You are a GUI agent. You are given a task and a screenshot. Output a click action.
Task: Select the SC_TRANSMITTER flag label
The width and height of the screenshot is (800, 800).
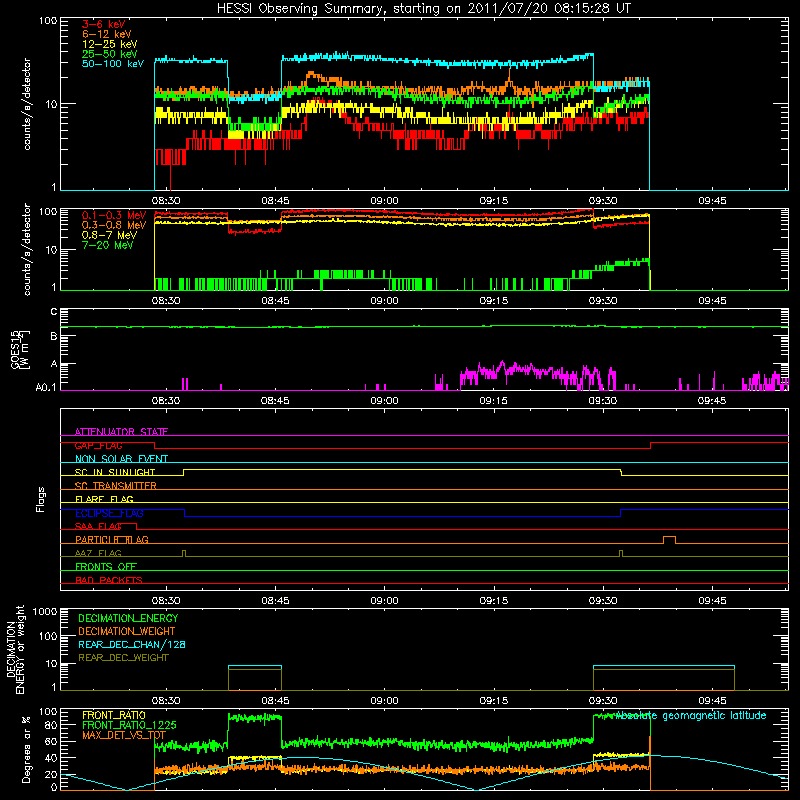pyautogui.click(x=115, y=486)
